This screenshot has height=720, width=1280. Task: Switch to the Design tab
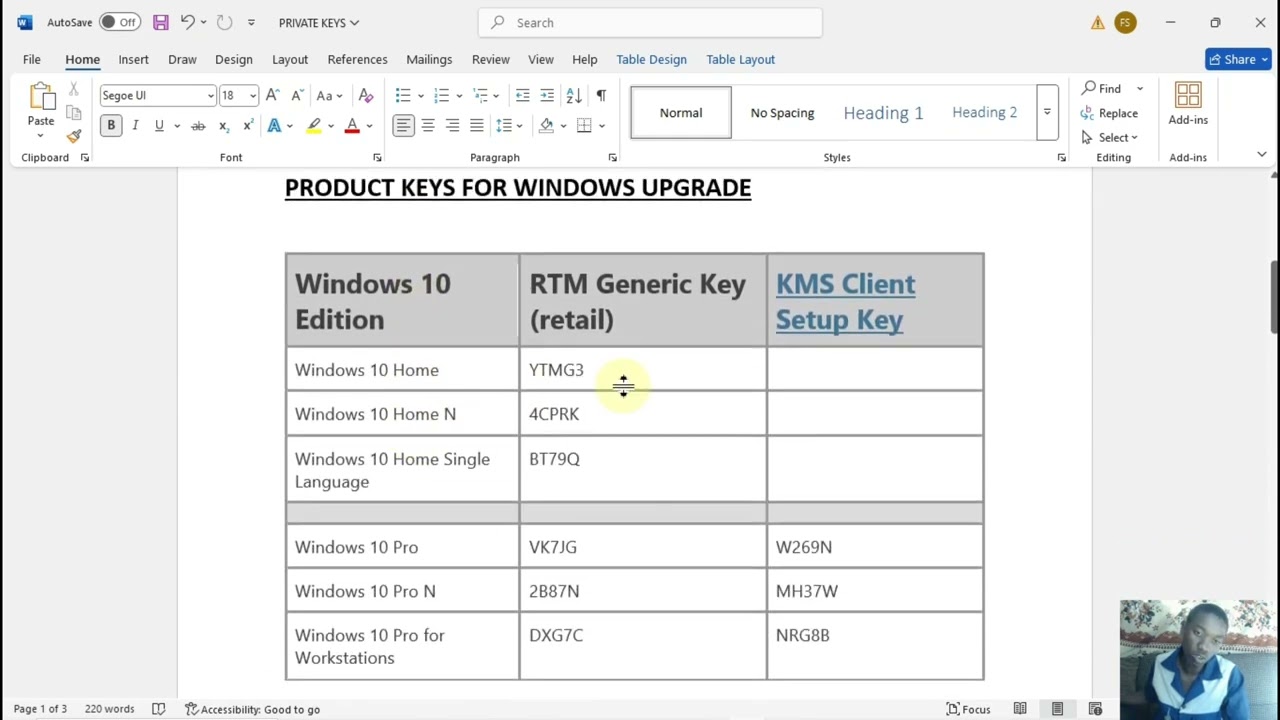click(234, 59)
